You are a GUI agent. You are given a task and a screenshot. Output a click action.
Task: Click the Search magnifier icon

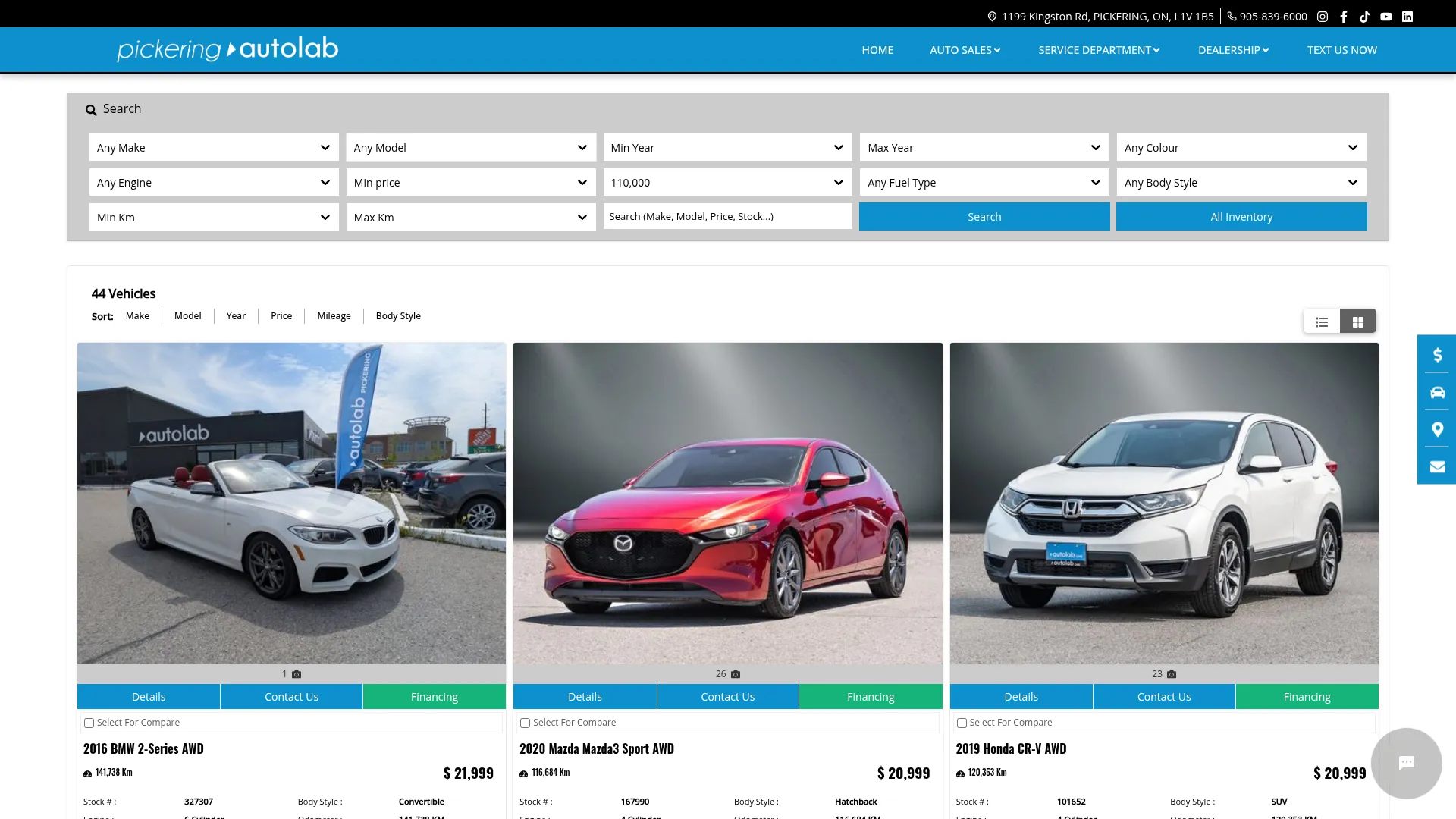coord(91,110)
